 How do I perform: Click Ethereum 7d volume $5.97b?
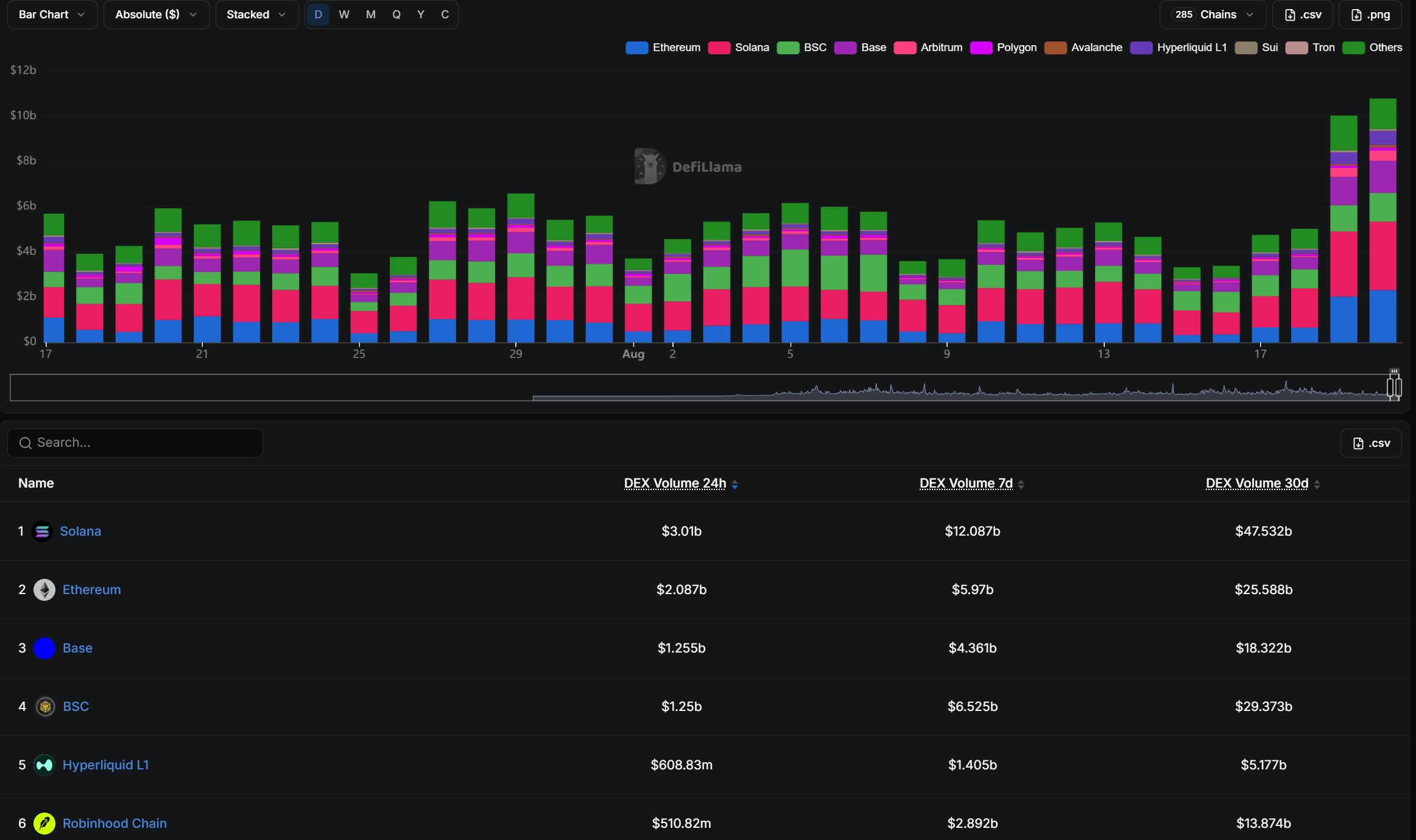tap(973, 590)
